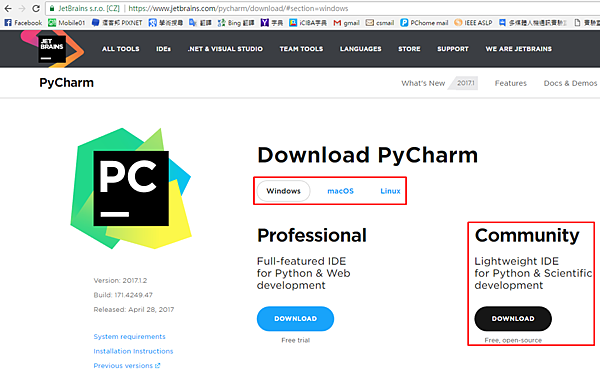This screenshot has width=600, height=373.
Task: Go to the STORE page
Action: (409, 49)
